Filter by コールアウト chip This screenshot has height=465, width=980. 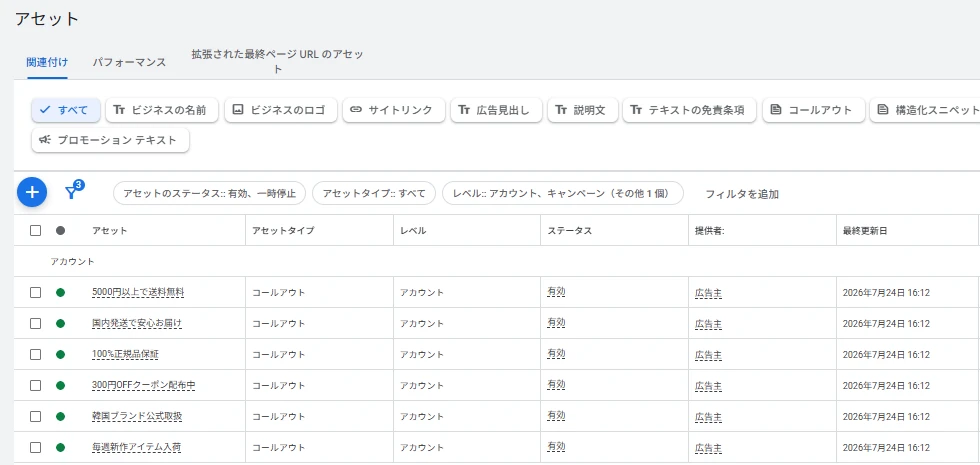coord(814,110)
